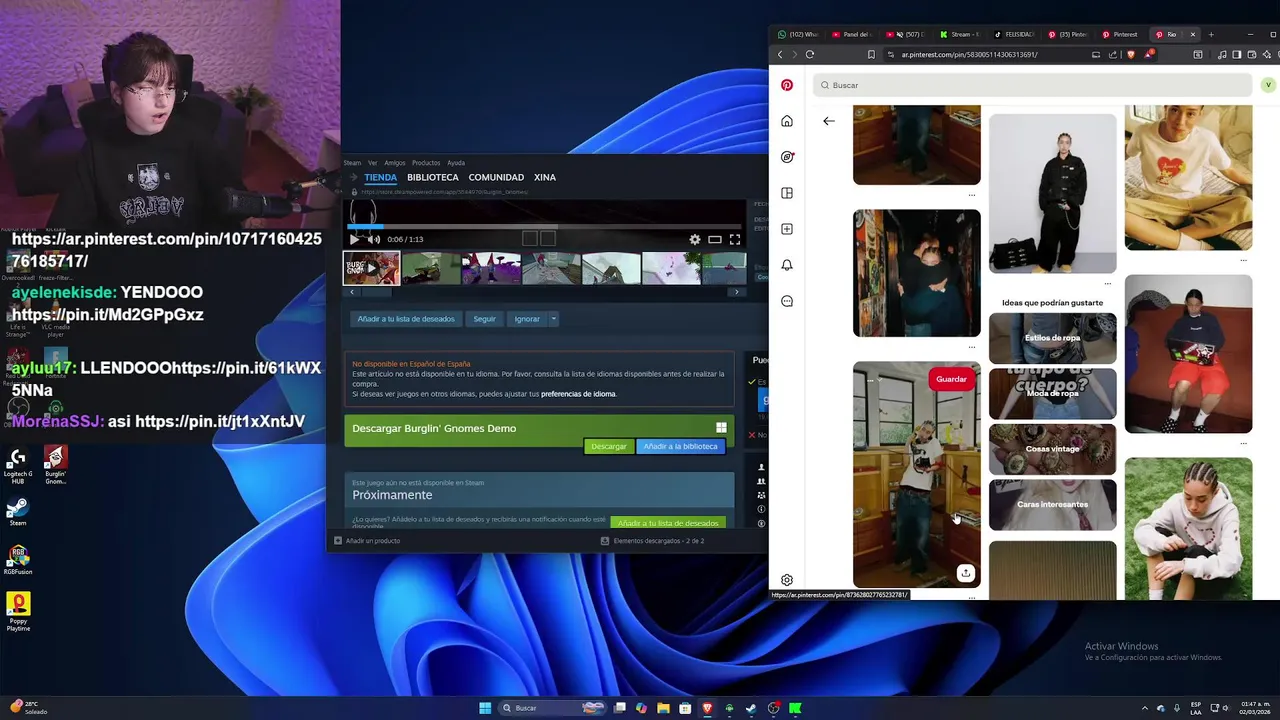Open Elementos descargados in Steam footer

(x=653, y=541)
